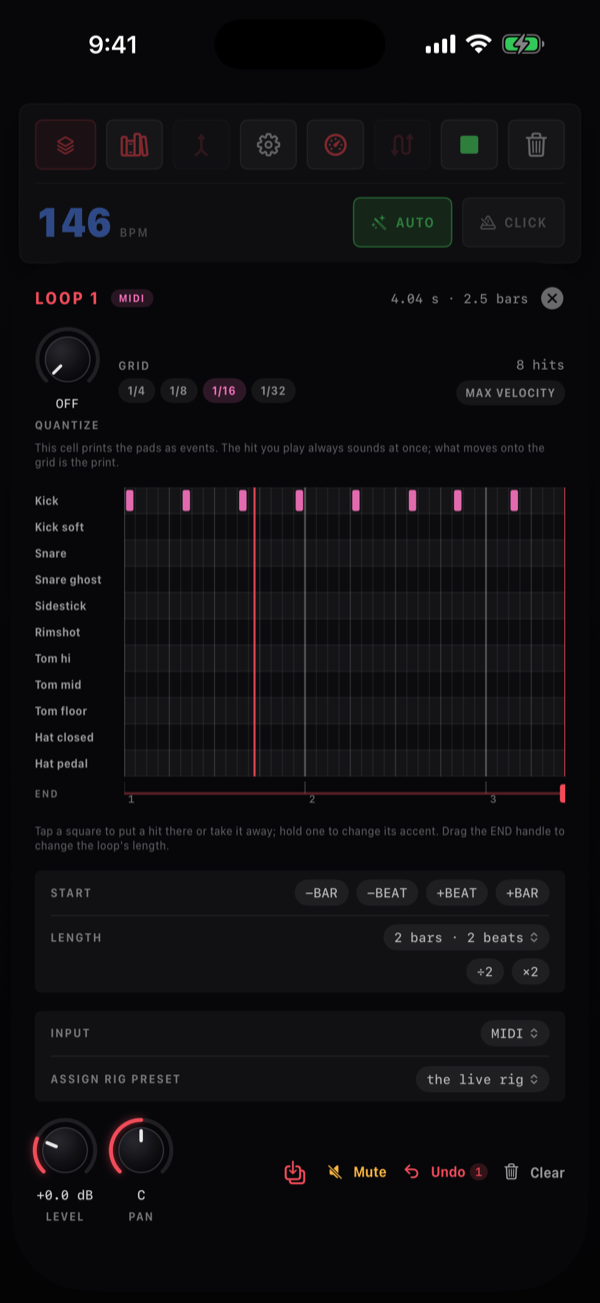Clear the loop contents
This screenshot has width=600, height=1303.
(x=534, y=1172)
